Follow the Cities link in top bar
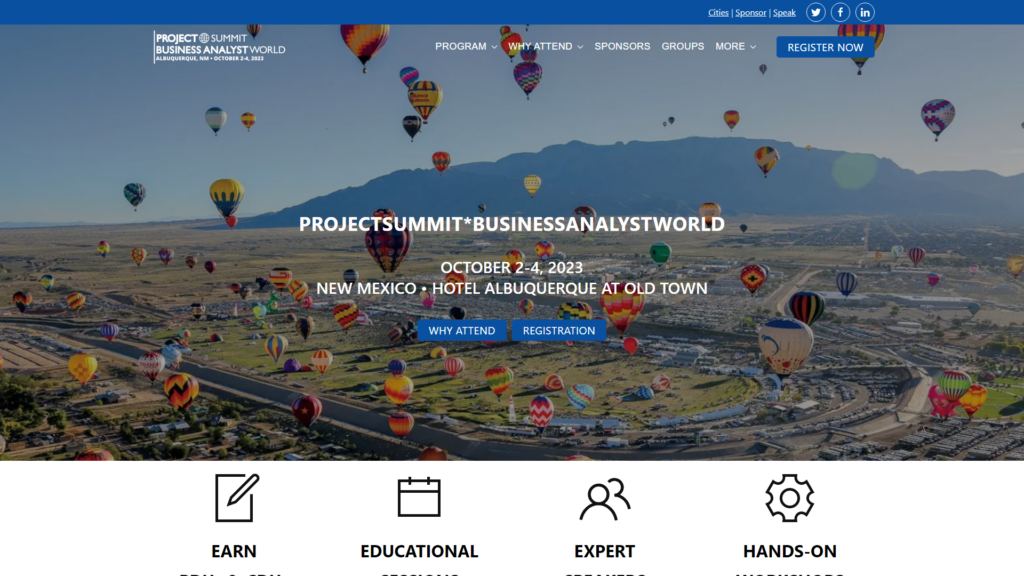Viewport: 1024px width, 576px height. pyautogui.click(x=718, y=12)
